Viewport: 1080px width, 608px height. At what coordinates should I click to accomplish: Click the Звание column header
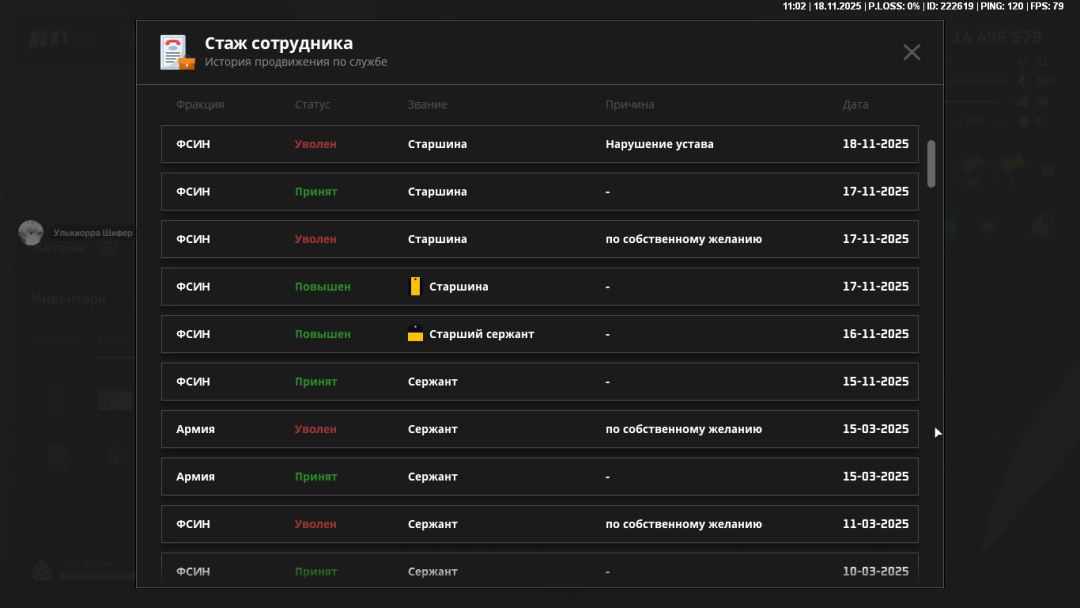(427, 105)
